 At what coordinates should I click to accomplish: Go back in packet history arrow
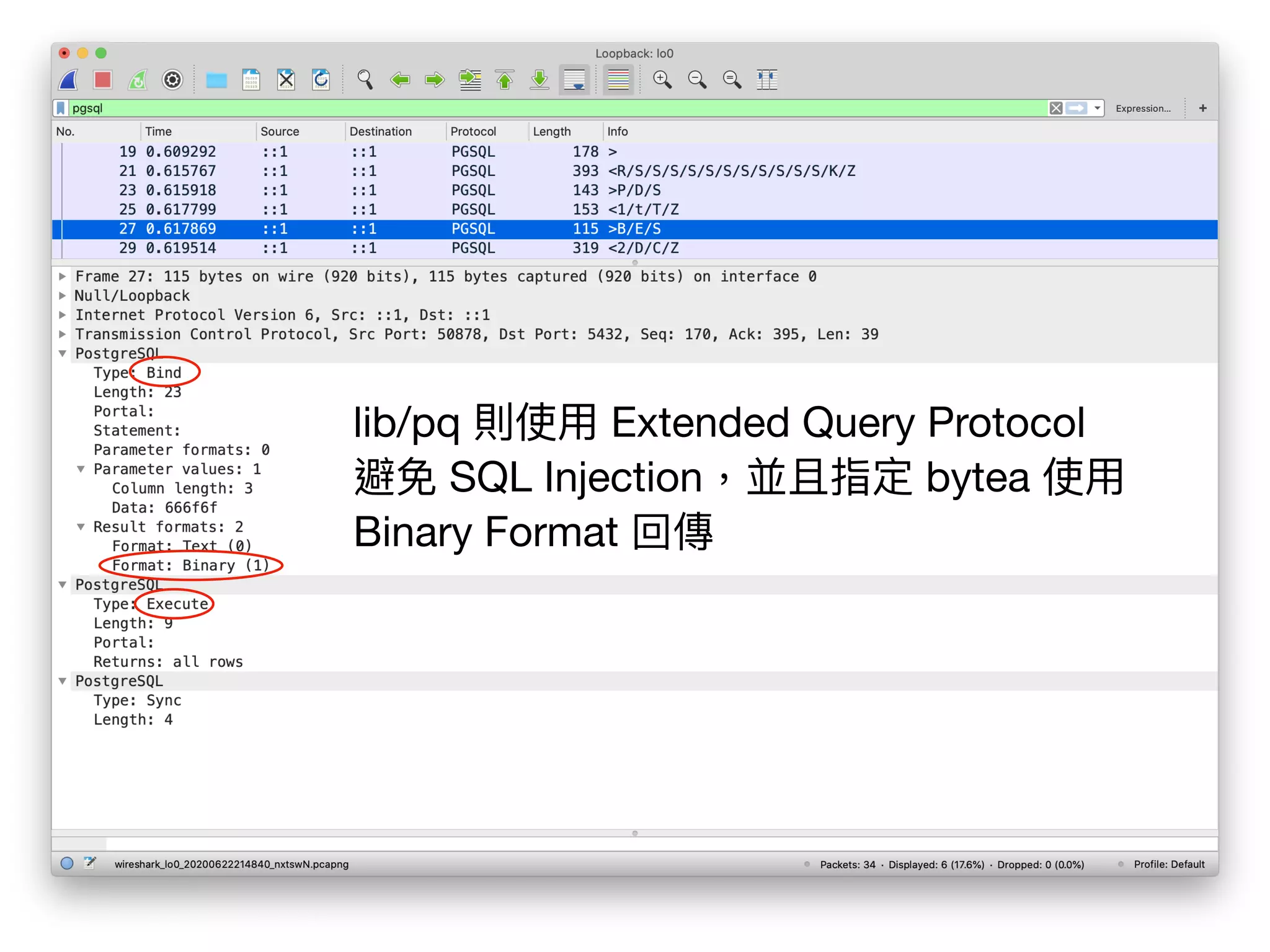(400, 80)
